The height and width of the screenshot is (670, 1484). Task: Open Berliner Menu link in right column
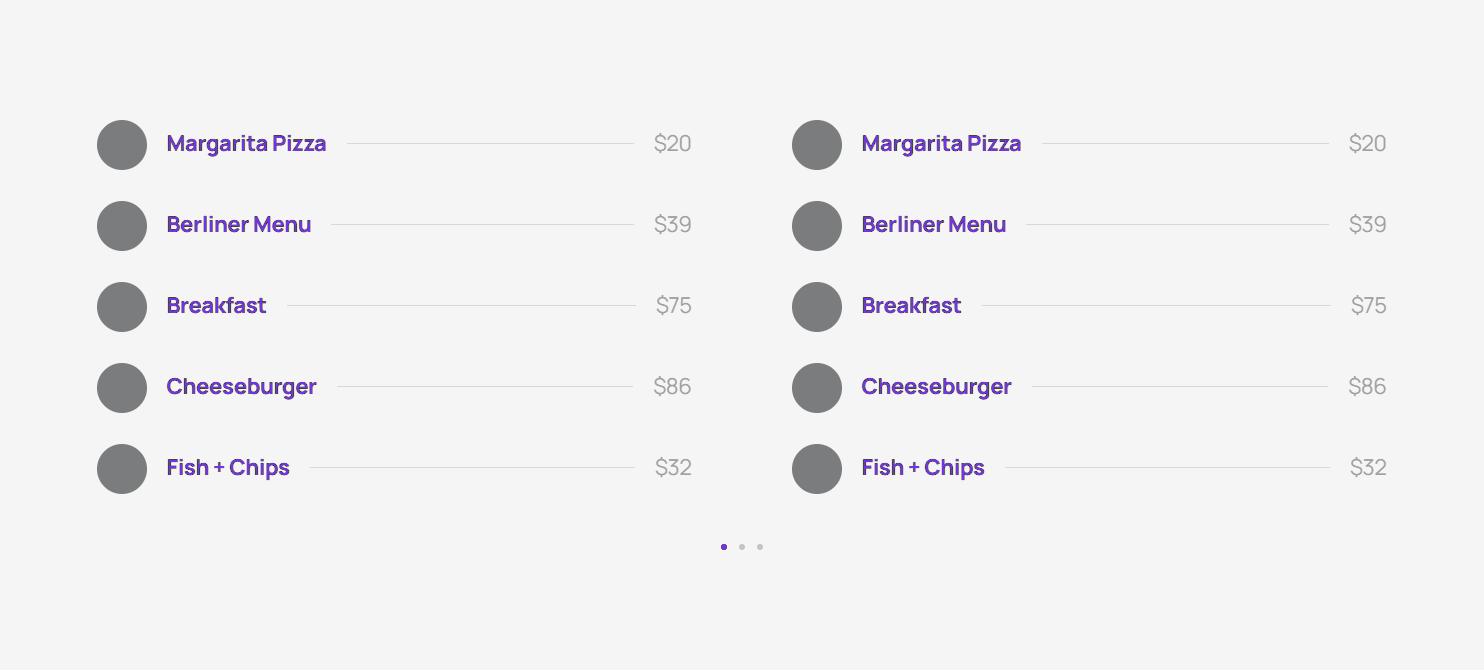tap(934, 225)
